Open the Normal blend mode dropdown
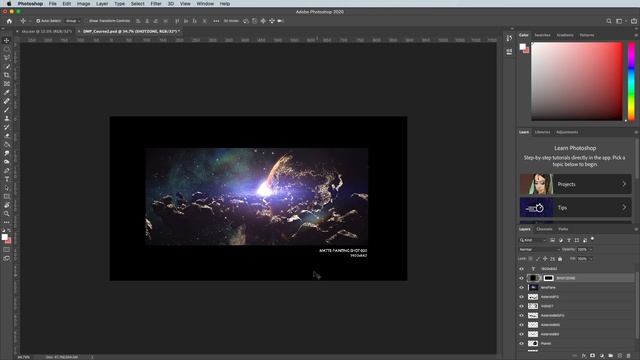This screenshot has width=640, height=360. [x=539, y=249]
